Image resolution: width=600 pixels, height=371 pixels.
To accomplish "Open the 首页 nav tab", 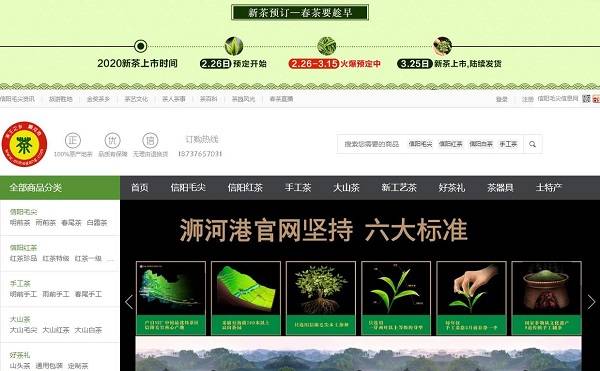I will pyautogui.click(x=140, y=187).
